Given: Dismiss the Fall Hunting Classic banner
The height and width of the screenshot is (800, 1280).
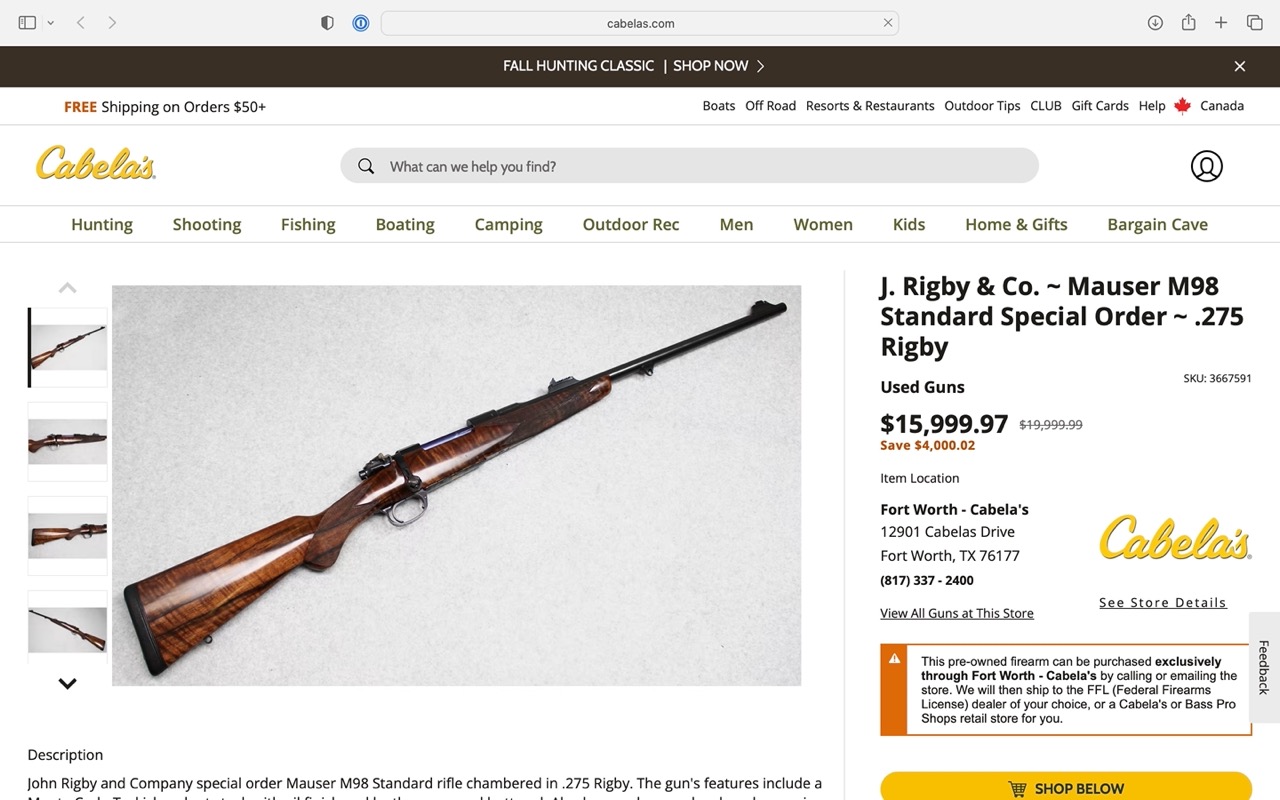Looking at the screenshot, I should [1240, 66].
